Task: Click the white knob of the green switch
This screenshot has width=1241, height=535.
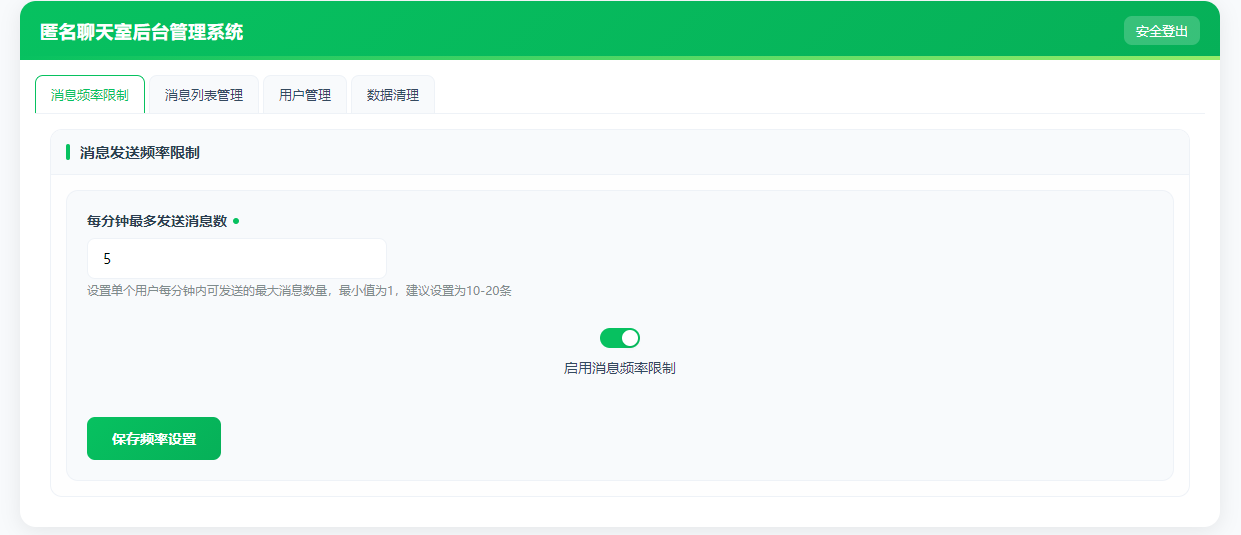Action: pyautogui.click(x=629, y=338)
